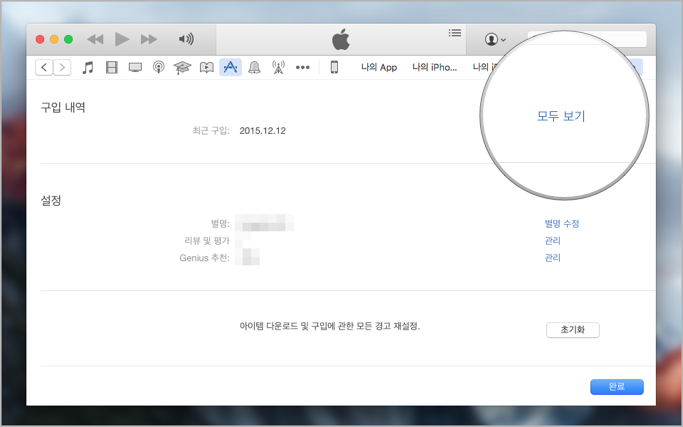Image resolution: width=683 pixels, height=427 pixels.
Task: Zoom the window with green button
Action: click(x=68, y=39)
